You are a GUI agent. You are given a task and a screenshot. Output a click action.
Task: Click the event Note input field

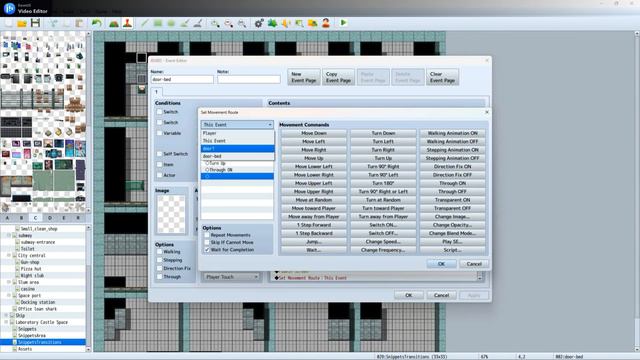(249, 79)
